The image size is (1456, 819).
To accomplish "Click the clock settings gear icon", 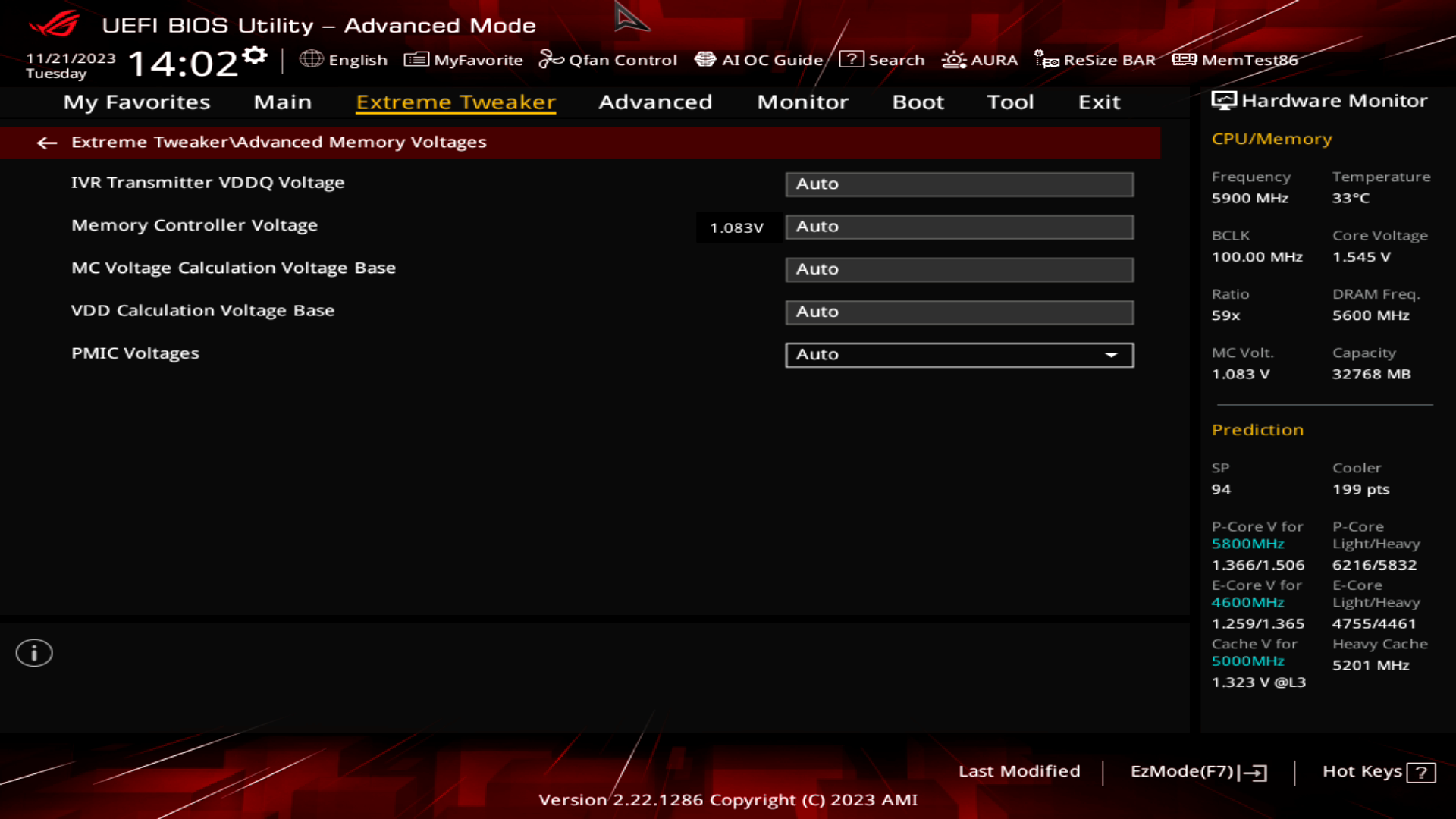I will (x=256, y=55).
